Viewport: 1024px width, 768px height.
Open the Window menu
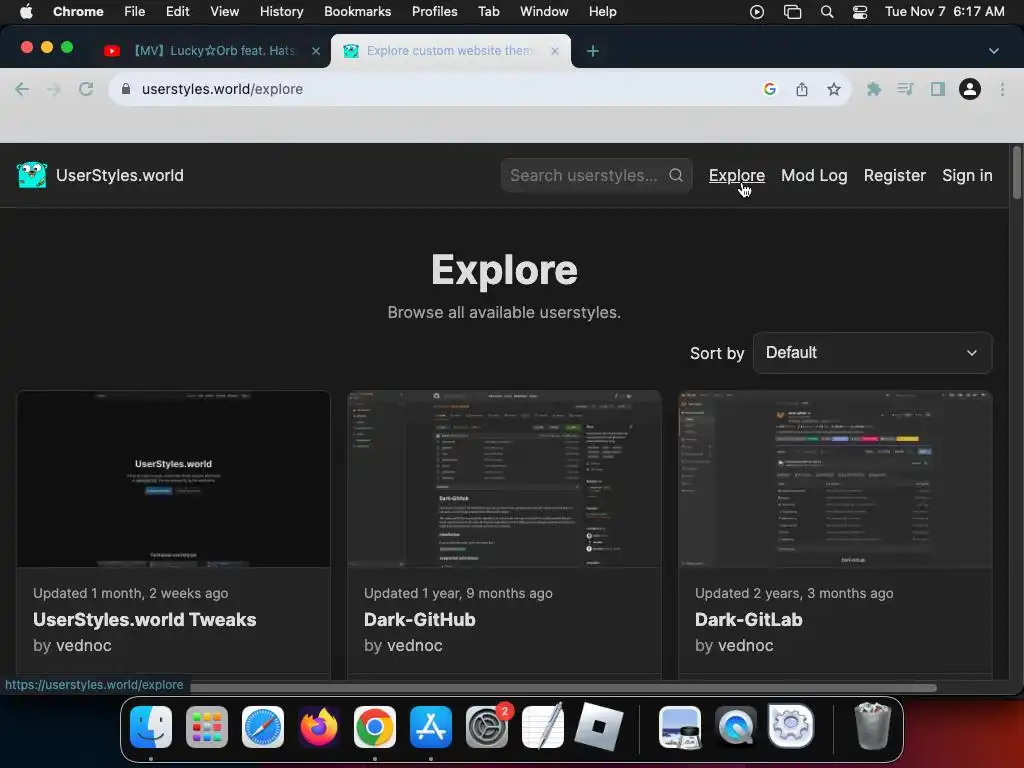coord(544,12)
